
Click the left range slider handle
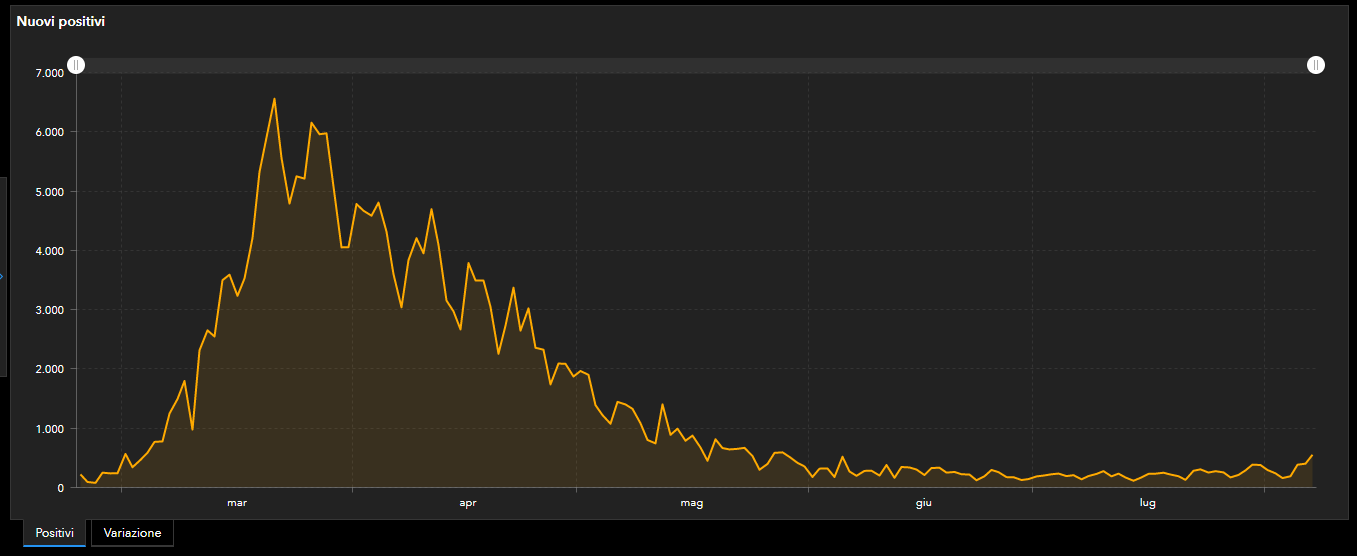tap(77, 65)
